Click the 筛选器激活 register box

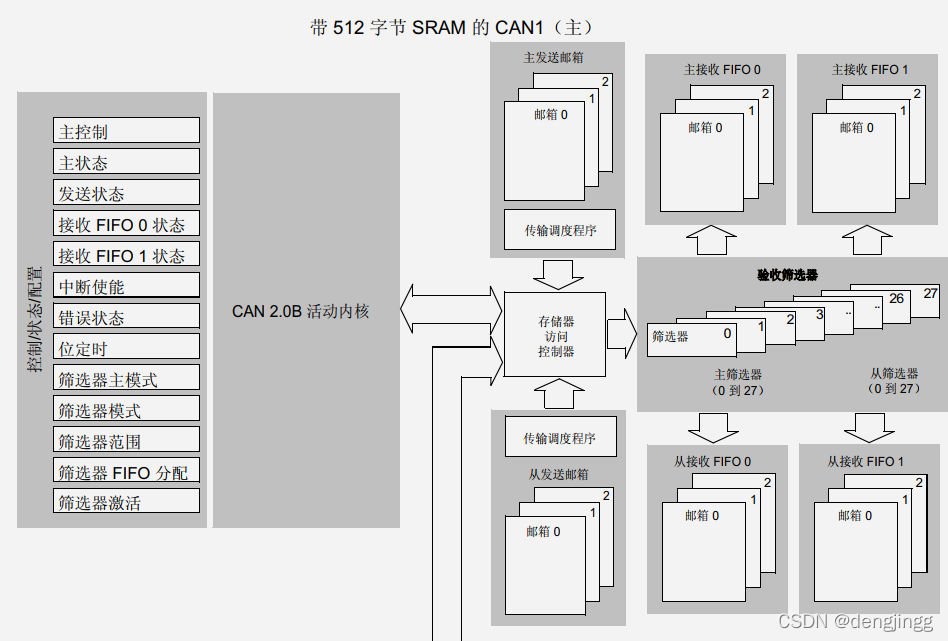(x=126, y=501)
